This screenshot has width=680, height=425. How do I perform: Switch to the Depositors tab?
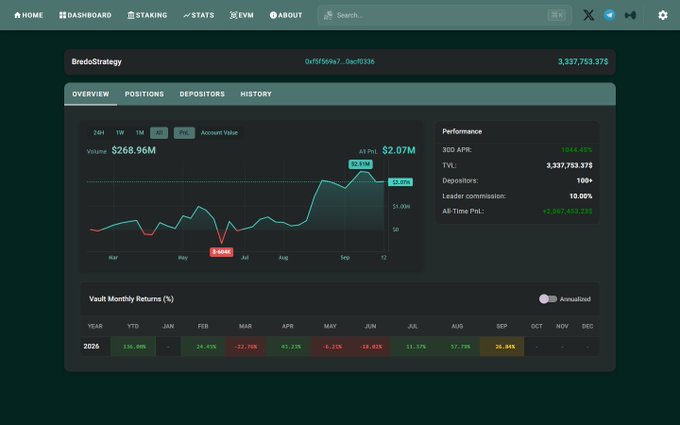(x=202, y=94)
